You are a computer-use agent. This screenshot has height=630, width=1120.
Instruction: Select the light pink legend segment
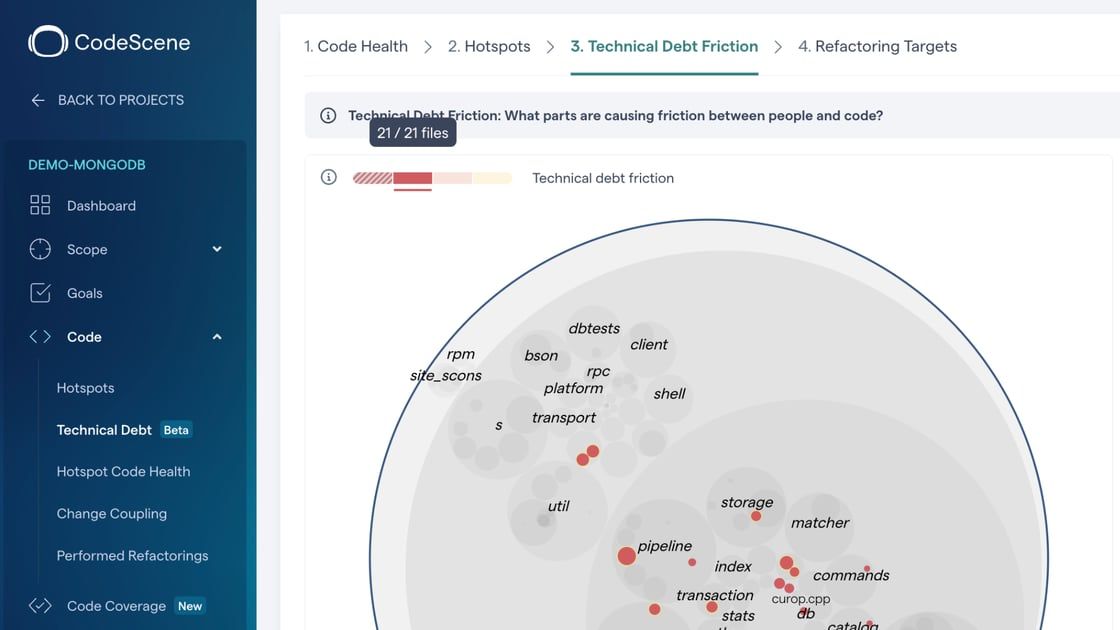coord(451,178)
